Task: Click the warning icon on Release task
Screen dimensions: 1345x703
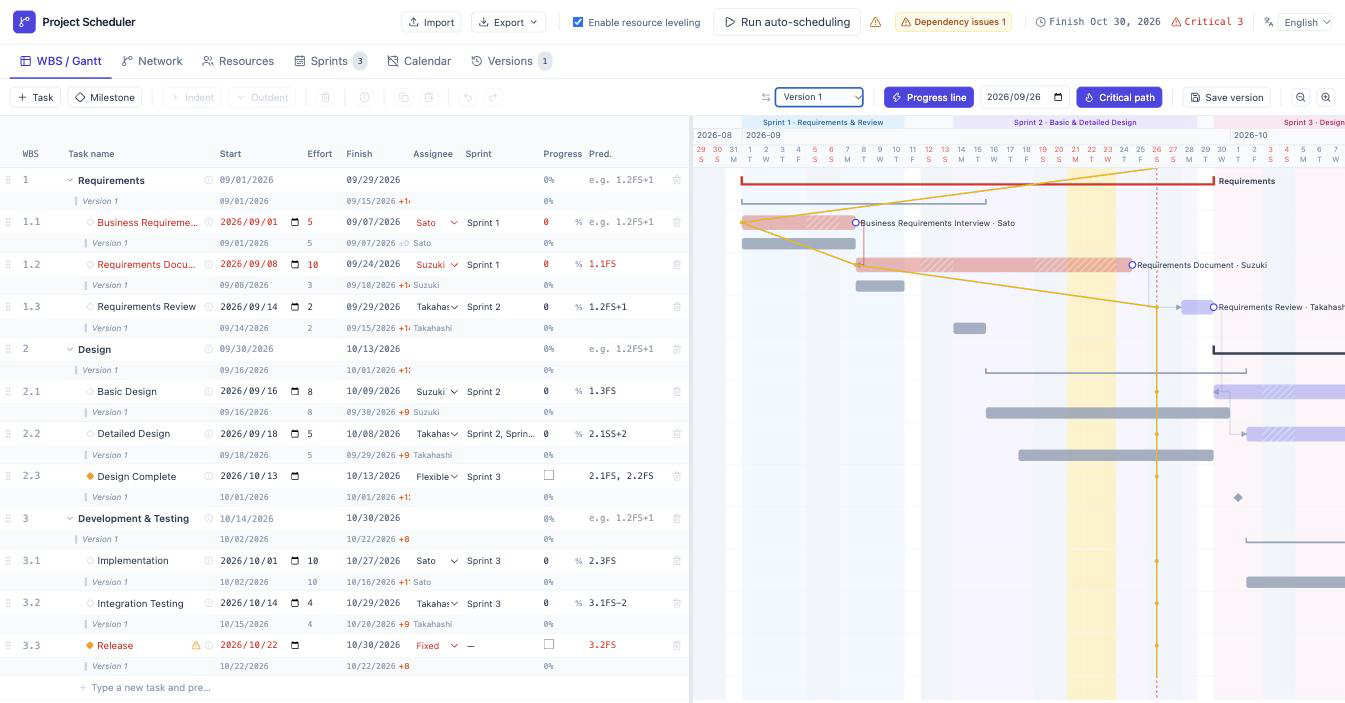Action: coord(196,645)
